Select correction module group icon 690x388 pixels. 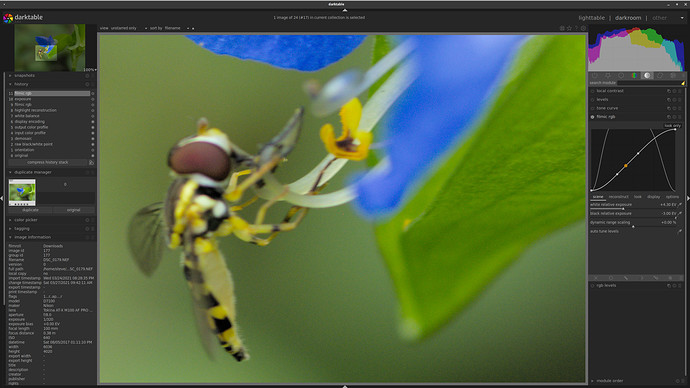660,76
